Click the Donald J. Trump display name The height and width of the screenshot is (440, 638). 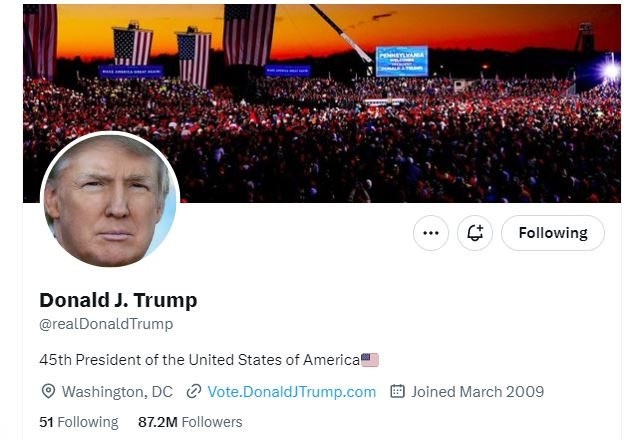coord(118,300)
